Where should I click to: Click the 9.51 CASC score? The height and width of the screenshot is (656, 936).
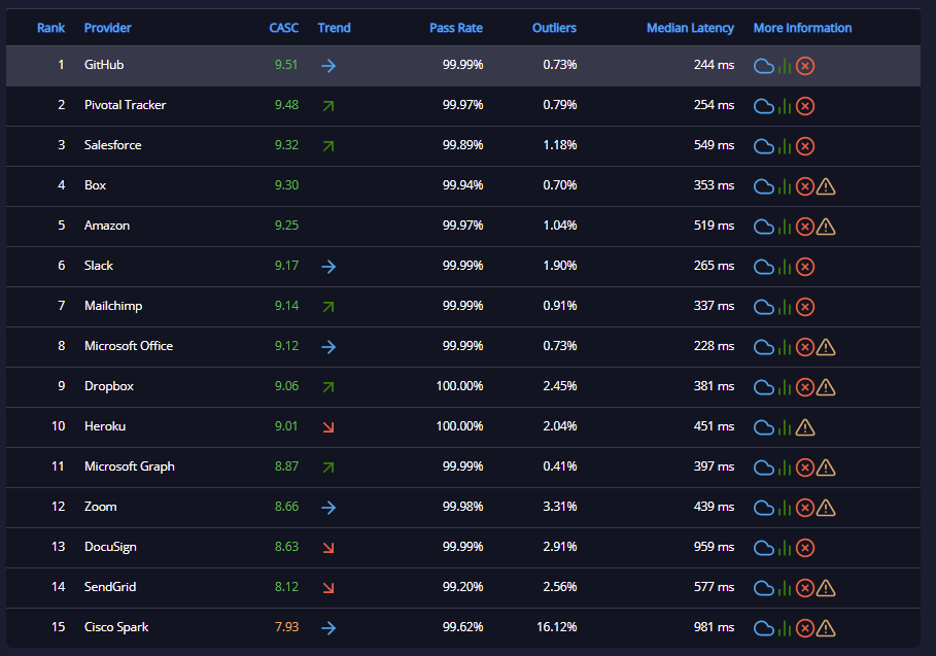pyautogui.click(x=287, y=64)
